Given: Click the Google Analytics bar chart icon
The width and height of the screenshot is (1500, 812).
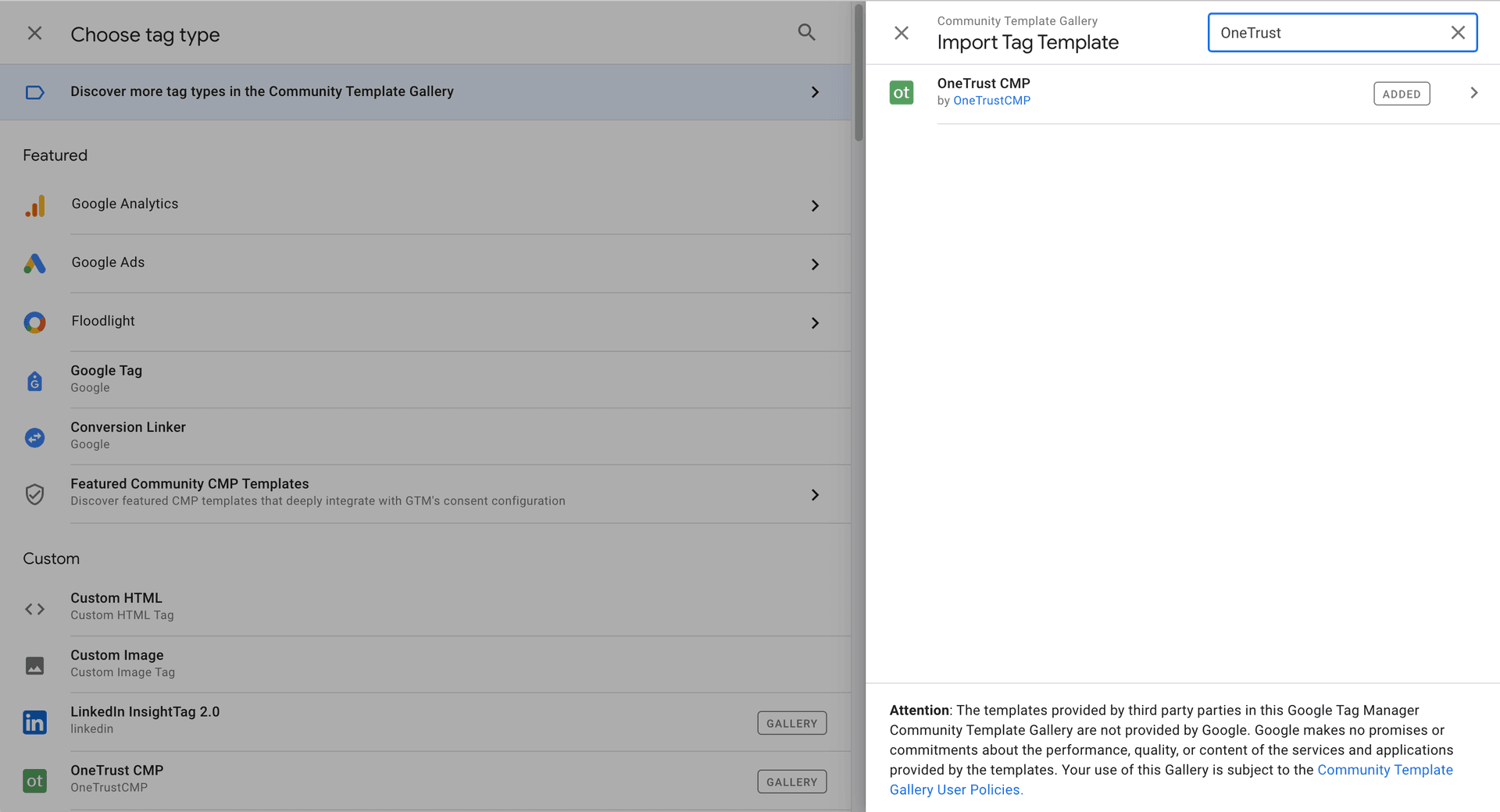Looking at the screenshot, I should click(35, 206).
